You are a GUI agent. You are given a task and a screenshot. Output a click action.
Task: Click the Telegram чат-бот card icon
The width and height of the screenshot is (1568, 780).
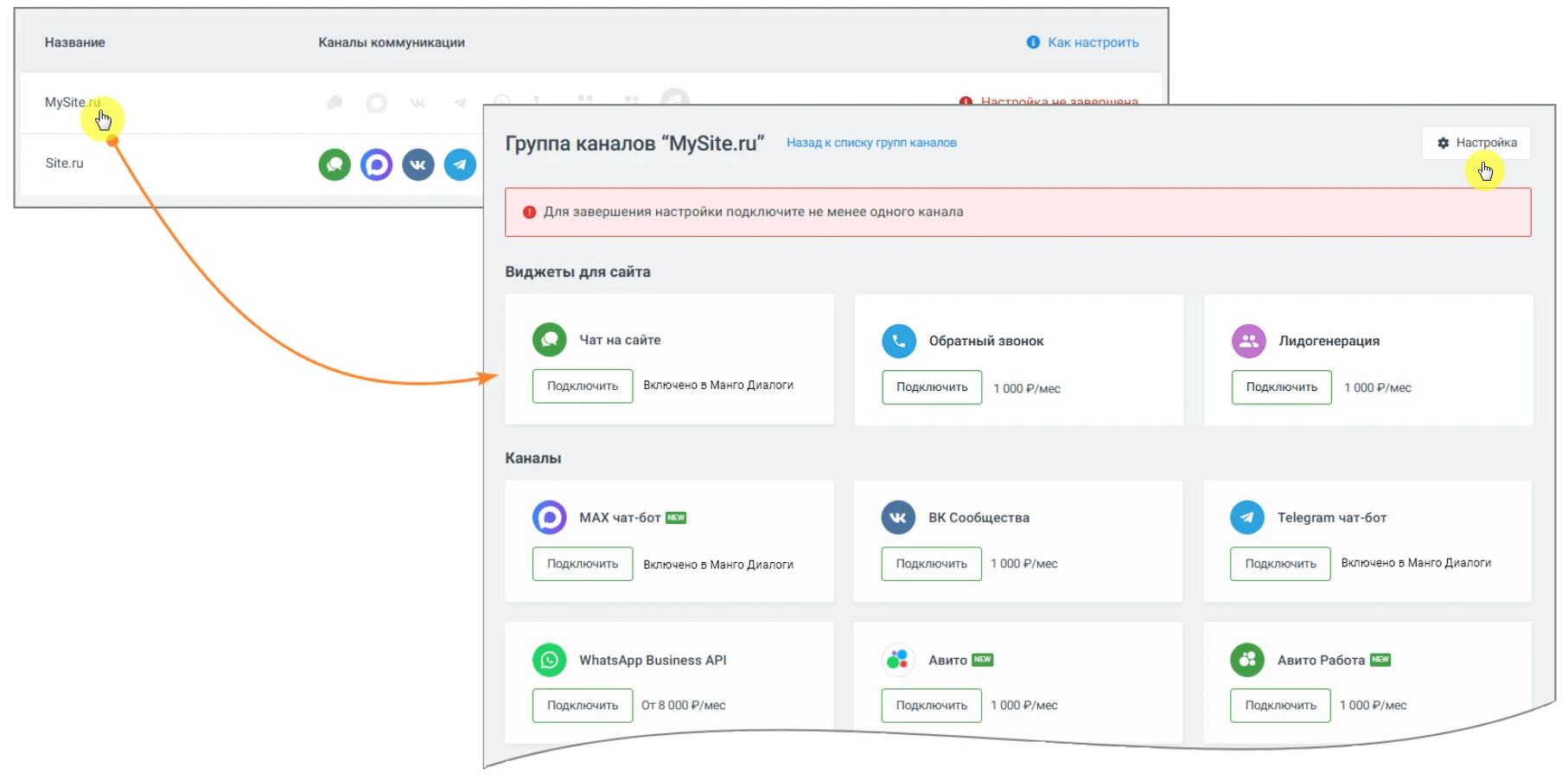click(1247, 517)
